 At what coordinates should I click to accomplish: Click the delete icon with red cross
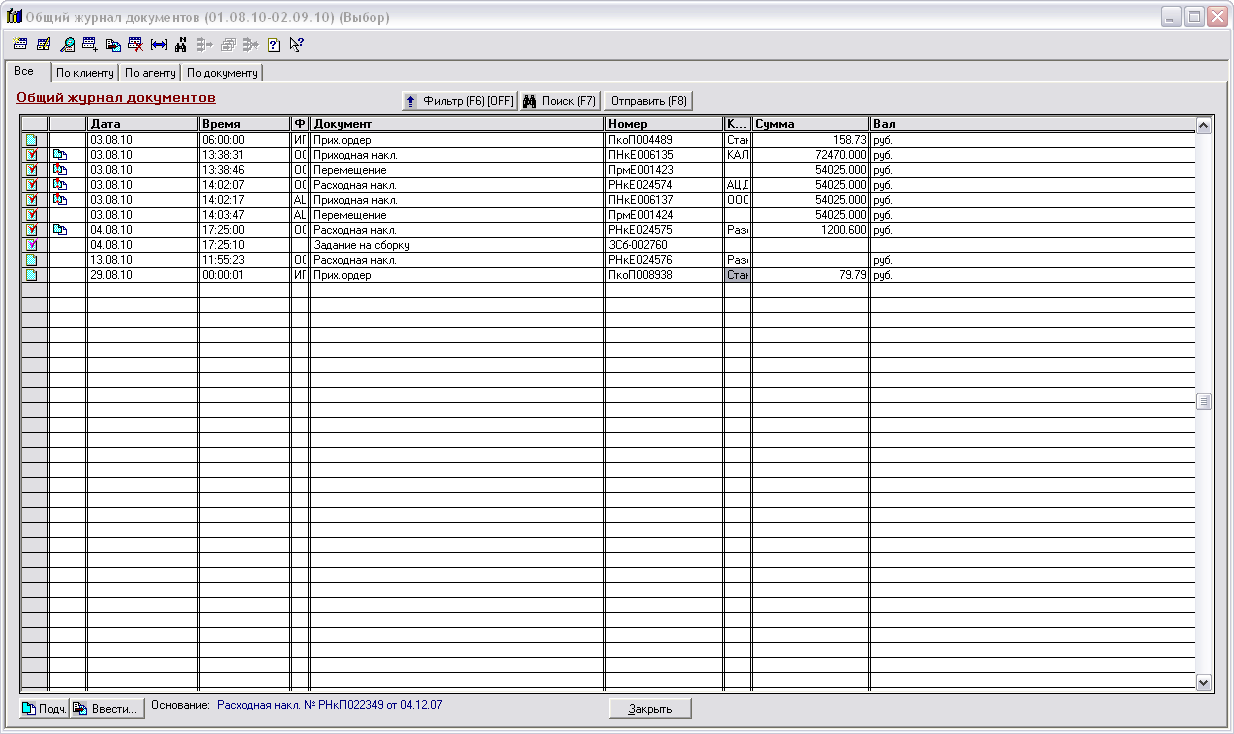[x=136, y=44]
